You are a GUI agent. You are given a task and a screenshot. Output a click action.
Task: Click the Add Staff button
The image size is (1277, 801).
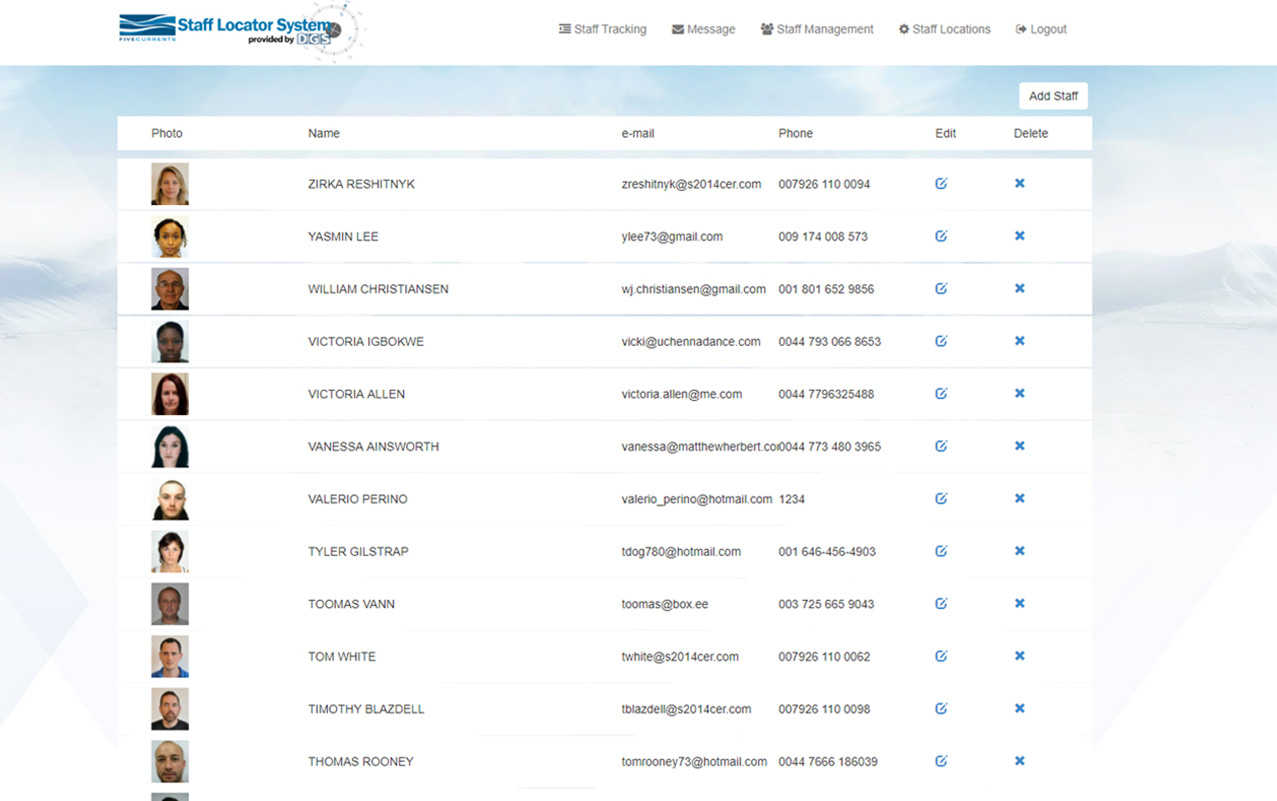[x=1053, y=96]
